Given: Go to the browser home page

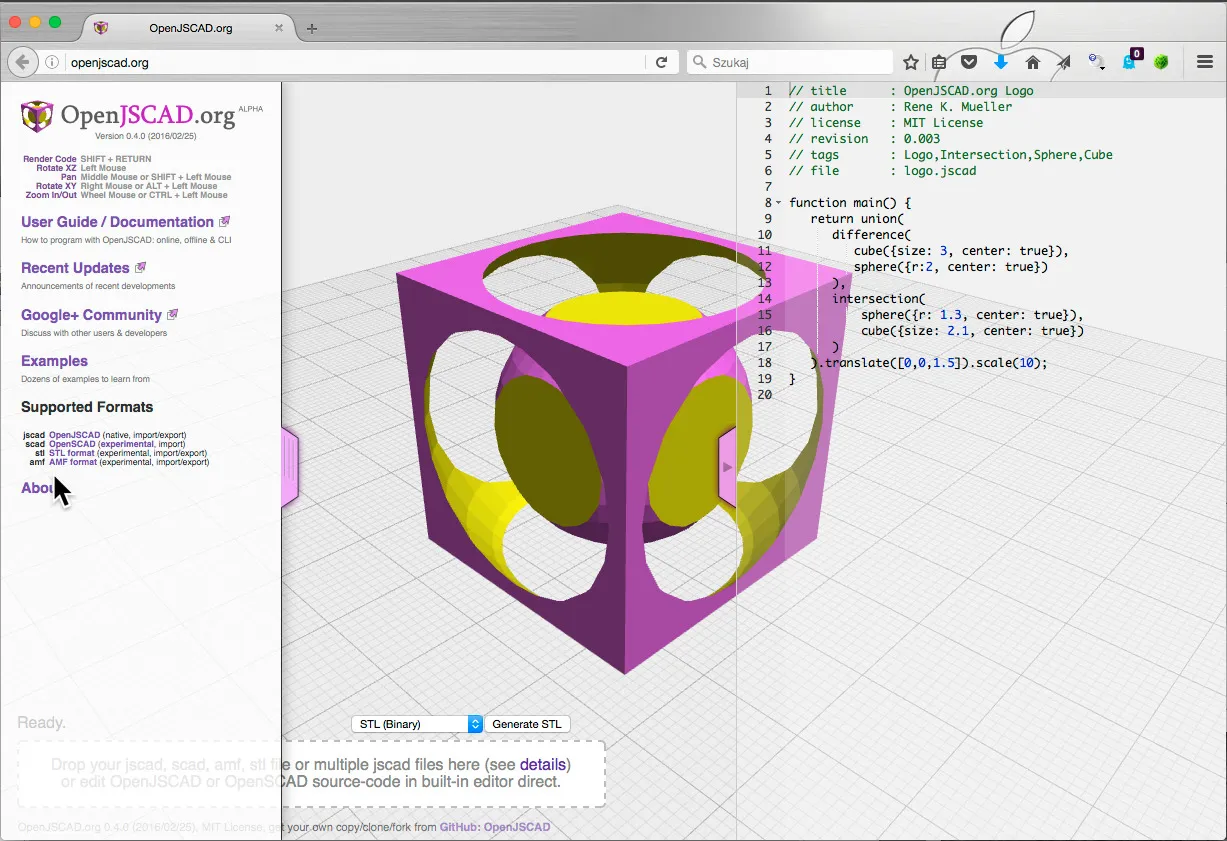Looking at the screenshot, I should tap(1032, 61).
